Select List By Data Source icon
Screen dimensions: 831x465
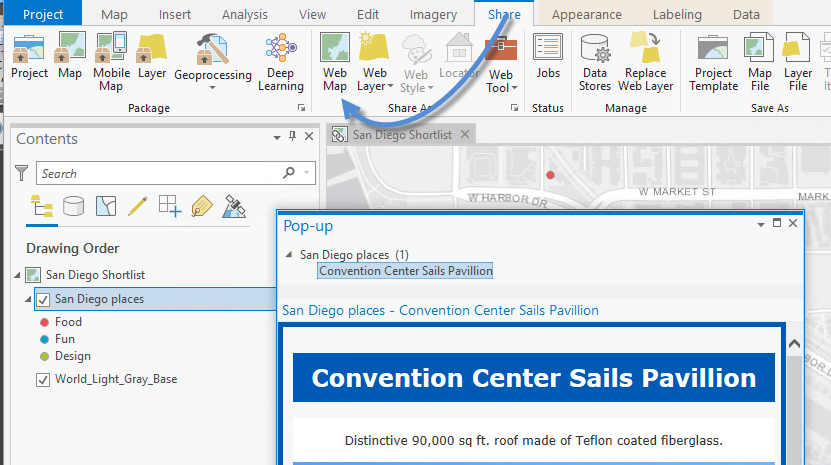pyautogui.click(x=73, y=206)
